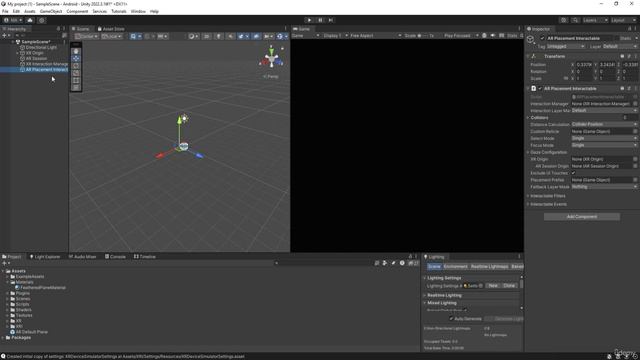
Task: Click New lighting settings button
Action: (x=493, y=286)
